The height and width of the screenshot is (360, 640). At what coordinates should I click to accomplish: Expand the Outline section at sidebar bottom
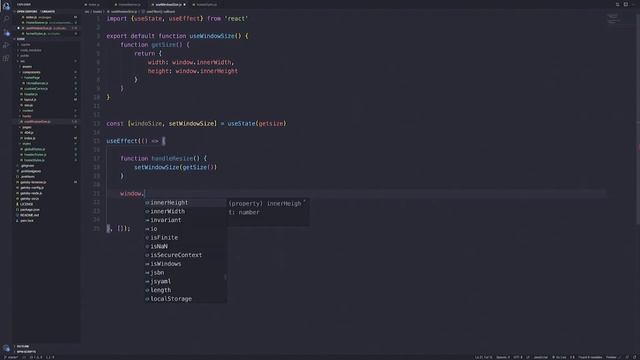point(47,347)
